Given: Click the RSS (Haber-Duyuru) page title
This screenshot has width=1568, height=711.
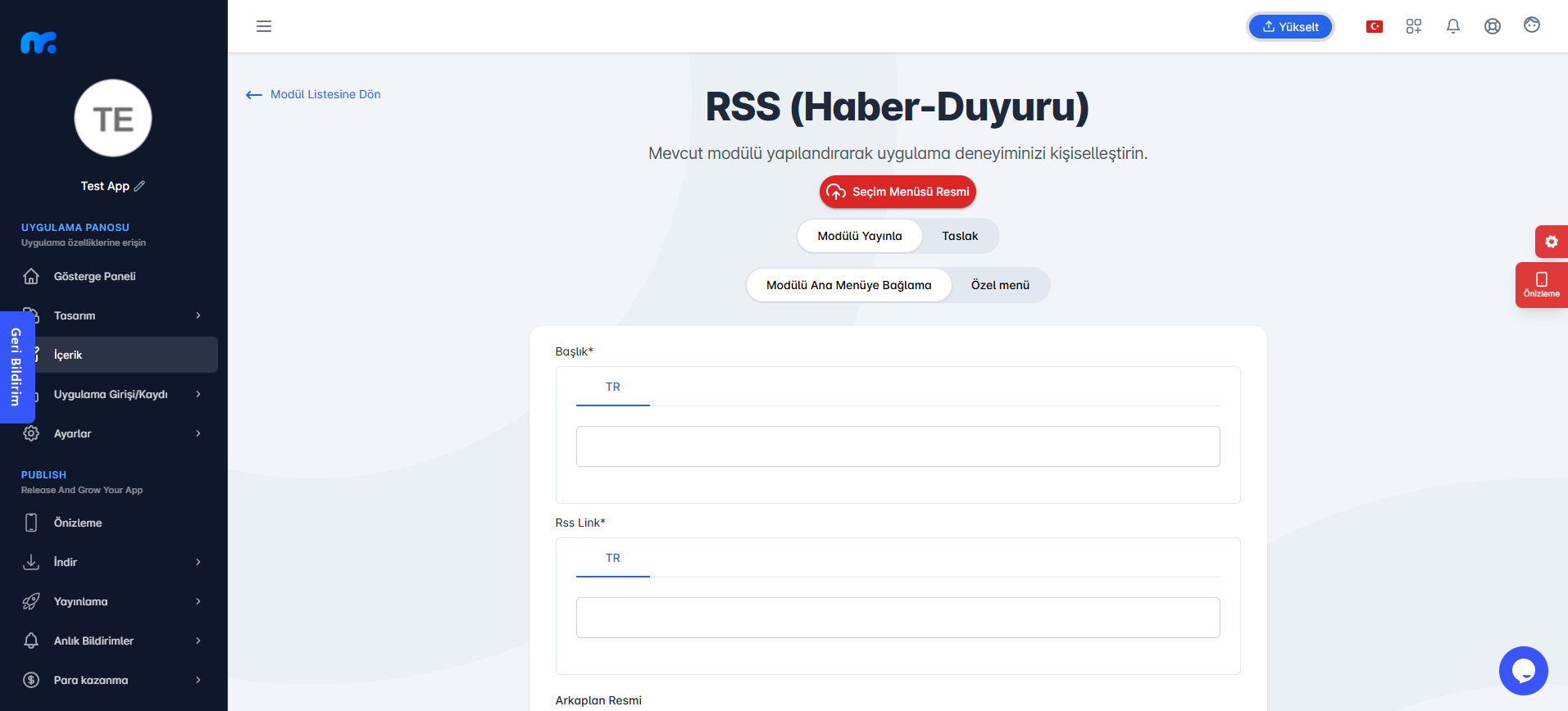Looking at the screenshot, I should coord(898,106).
